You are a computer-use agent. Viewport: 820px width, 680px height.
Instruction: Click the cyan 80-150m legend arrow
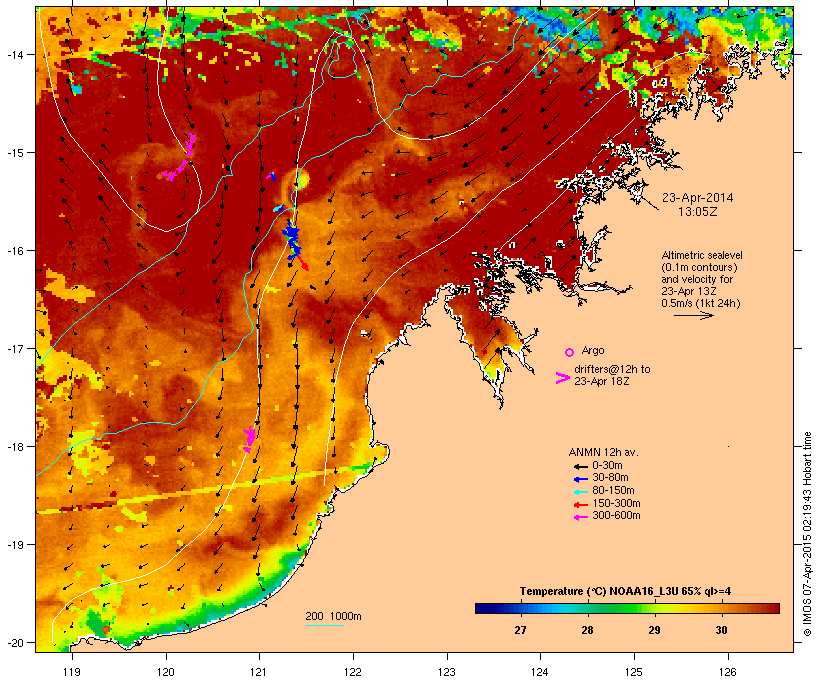(x=580, y=491)
